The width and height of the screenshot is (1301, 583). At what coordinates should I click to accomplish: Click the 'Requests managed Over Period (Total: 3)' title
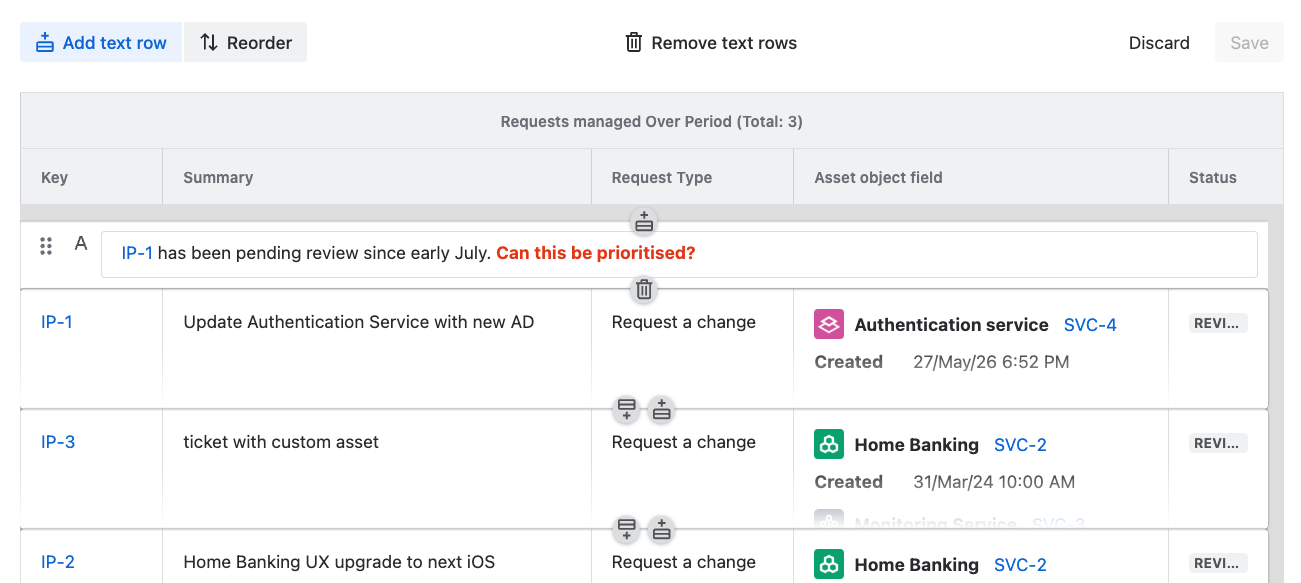coord(652,122)
